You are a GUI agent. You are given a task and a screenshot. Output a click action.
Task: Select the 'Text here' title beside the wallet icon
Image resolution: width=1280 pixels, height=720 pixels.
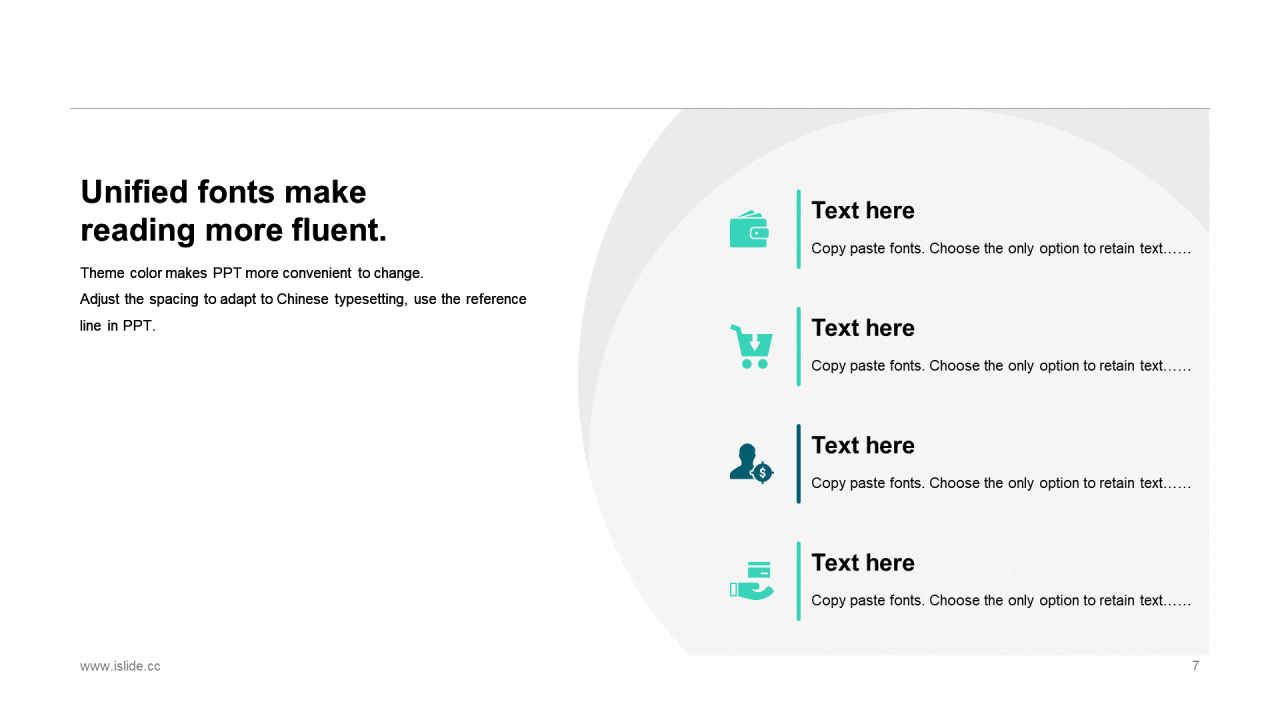(x=863, y=210)
